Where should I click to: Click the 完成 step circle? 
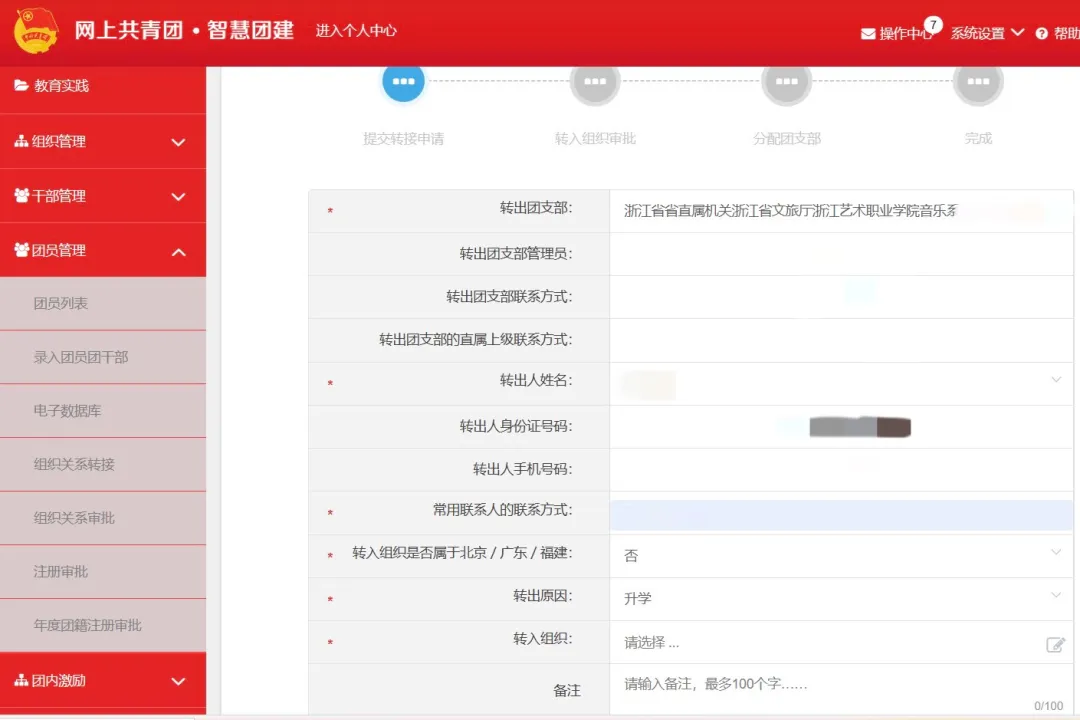978,82
